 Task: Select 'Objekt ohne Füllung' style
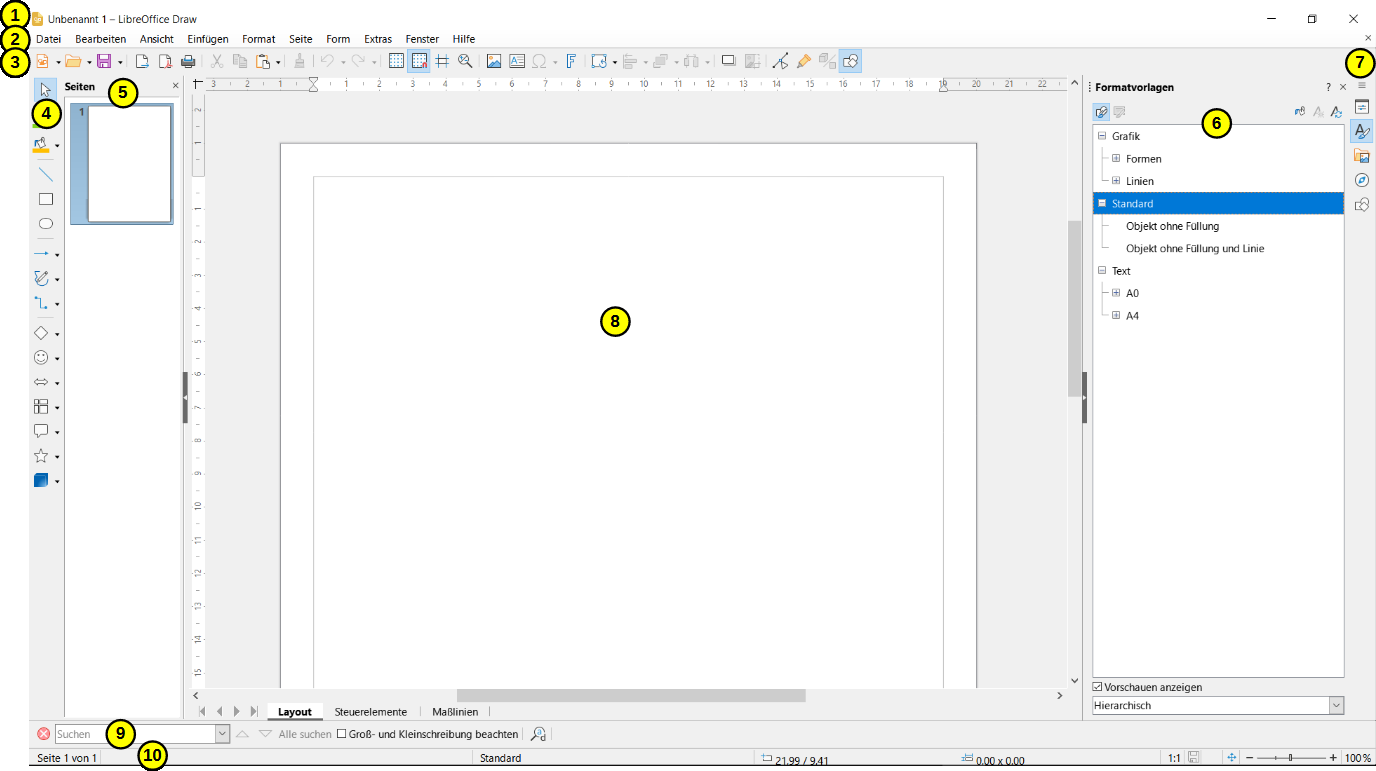click(1172, 226)
